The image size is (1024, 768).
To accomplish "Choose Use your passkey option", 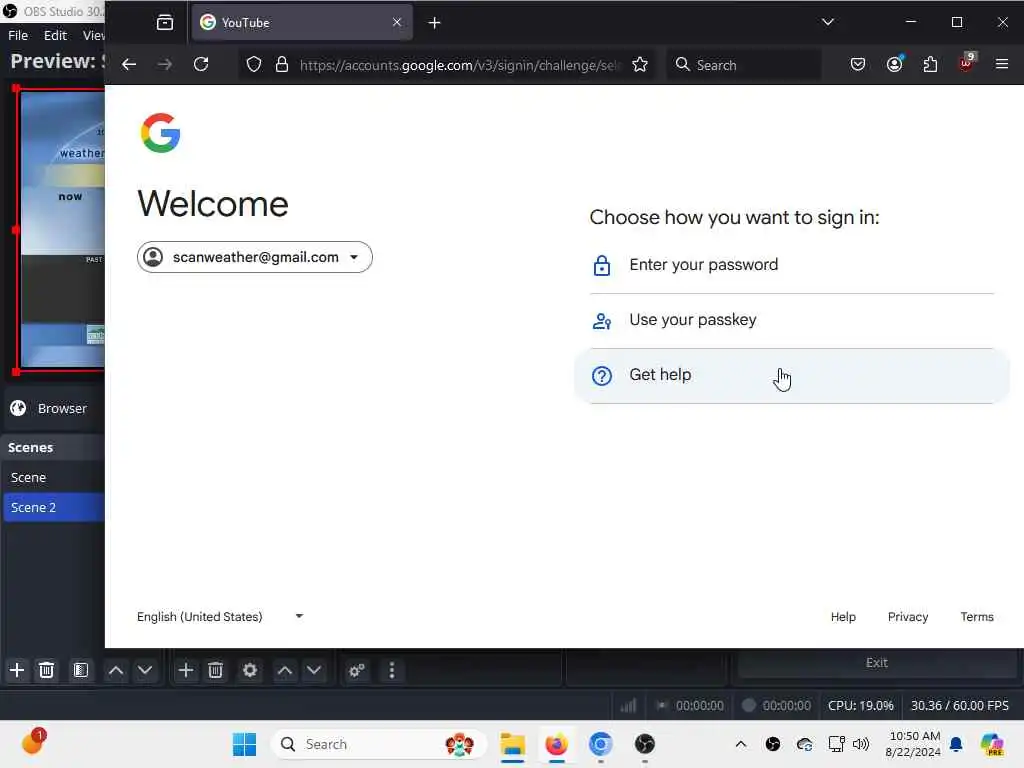I will (792, 320).
